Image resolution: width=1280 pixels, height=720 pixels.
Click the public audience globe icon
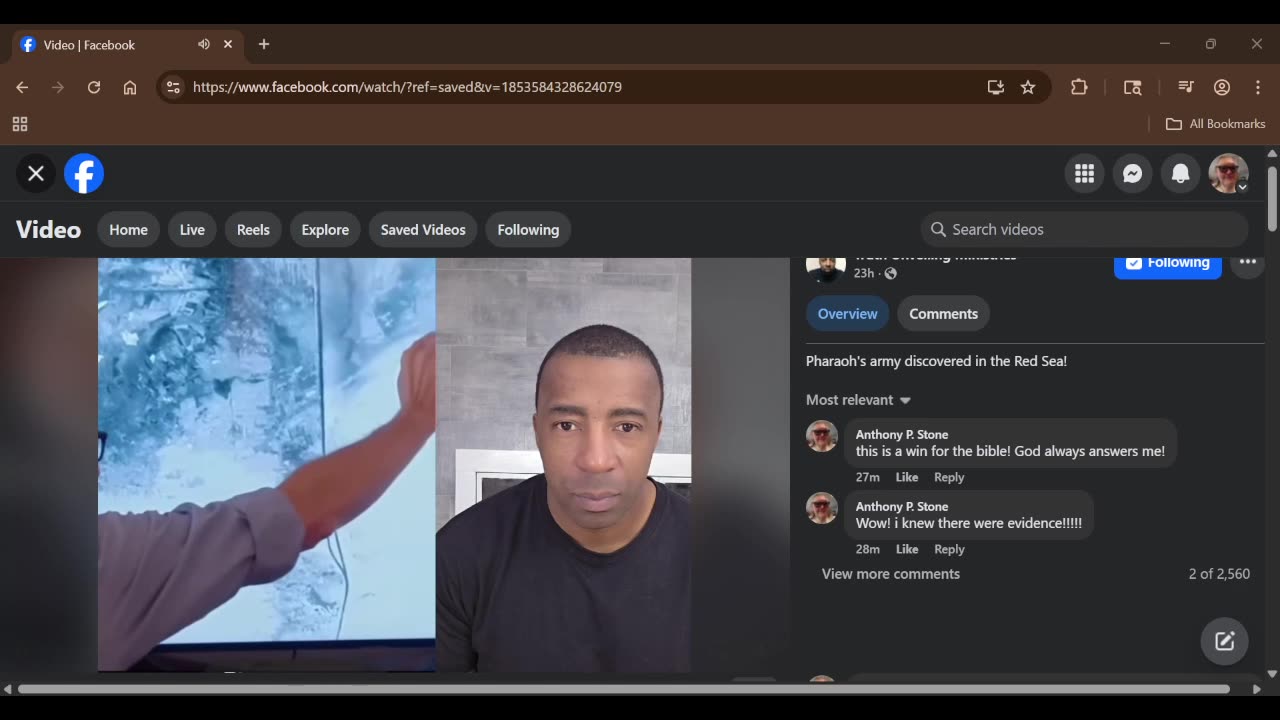pyautogui.click(x=890, y=273)
